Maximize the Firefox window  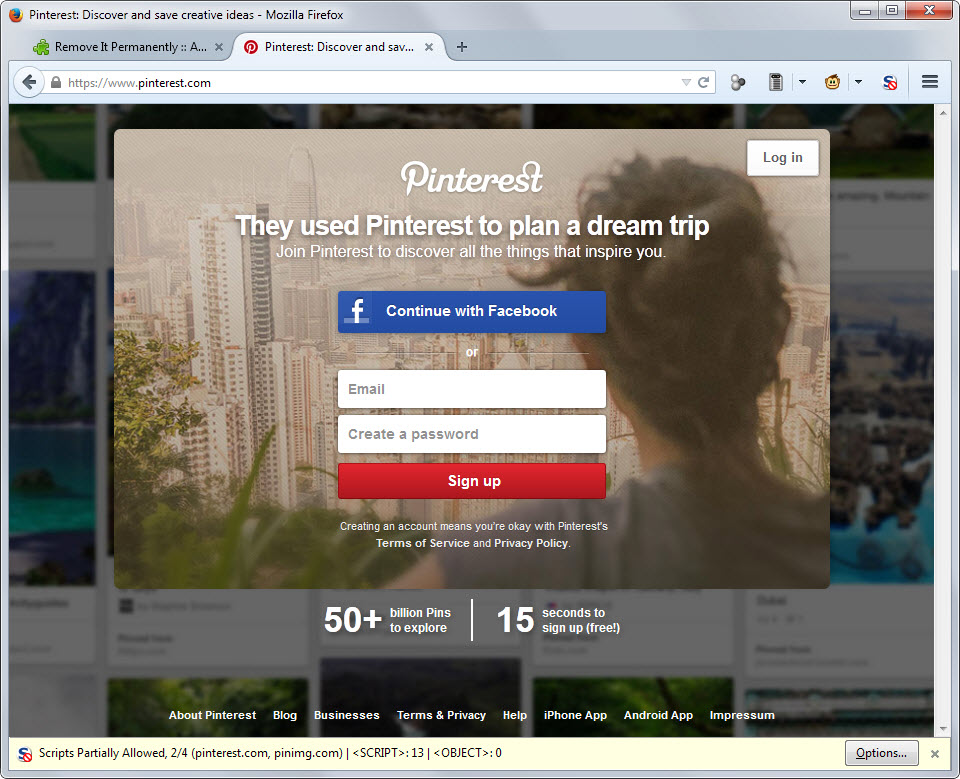(892, 11)
